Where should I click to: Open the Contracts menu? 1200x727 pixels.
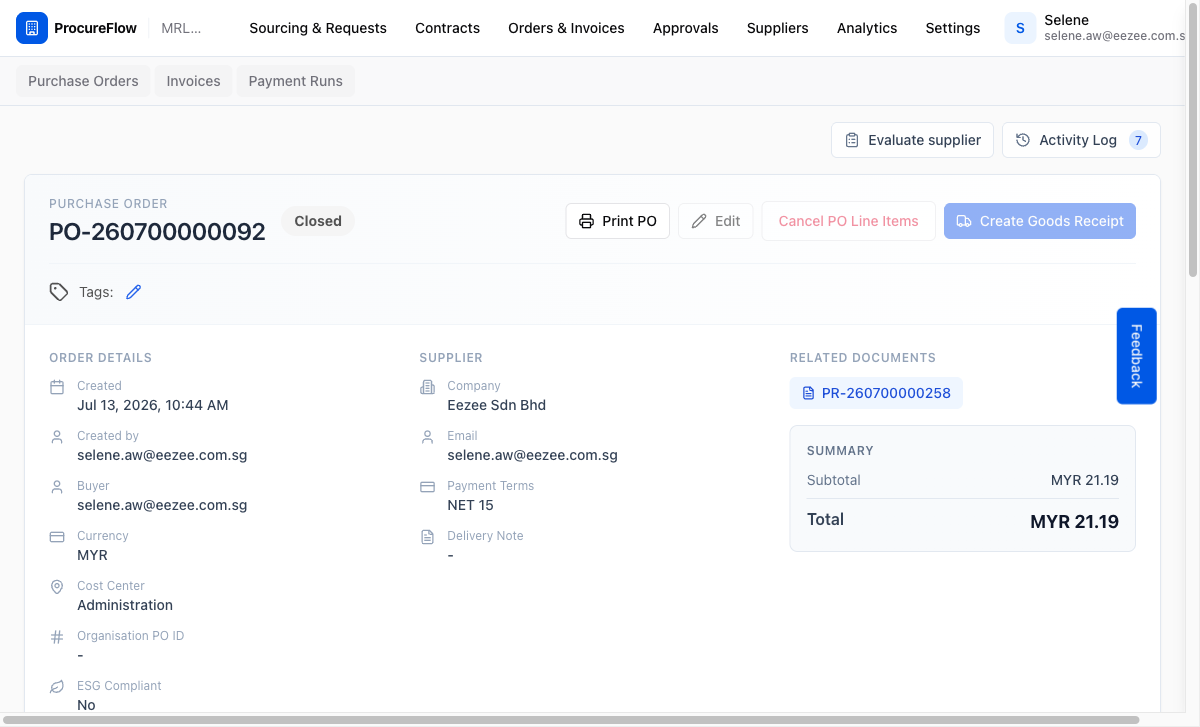pyautogui.click(x=448, y=28)
